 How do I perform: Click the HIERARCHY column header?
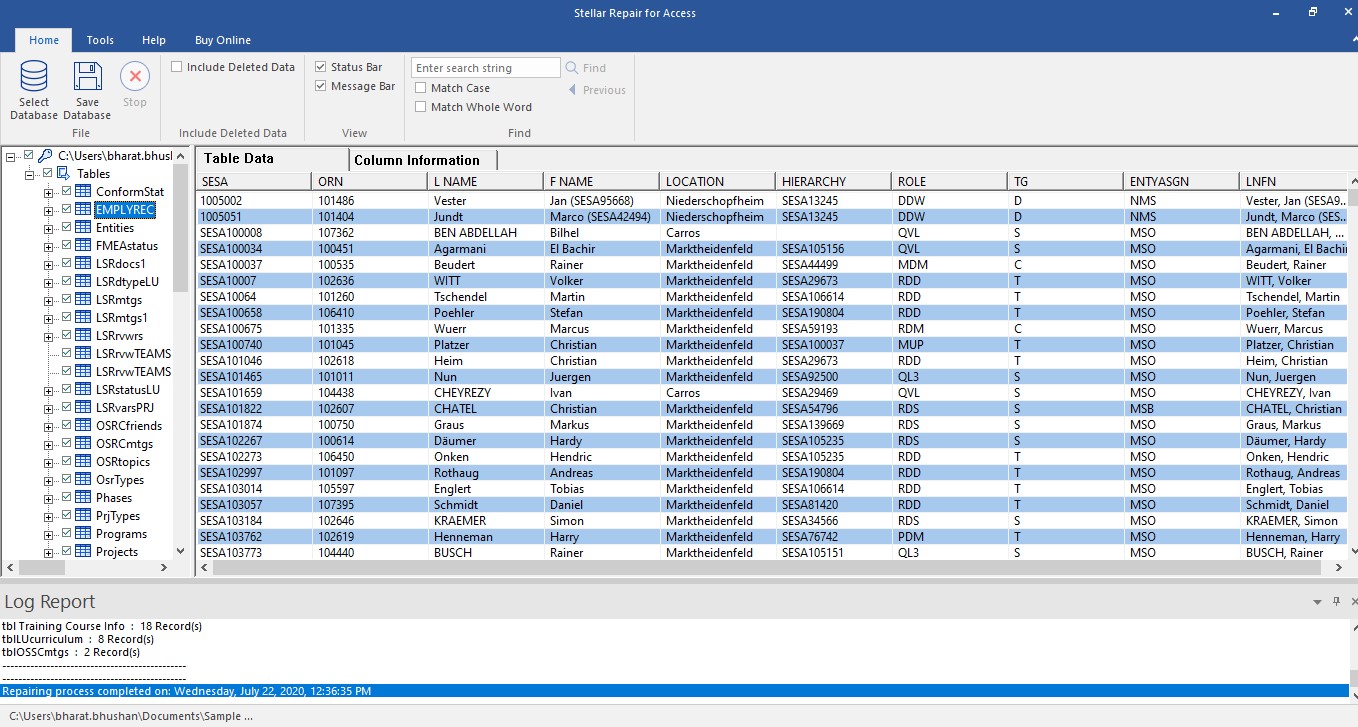[833, 182]
